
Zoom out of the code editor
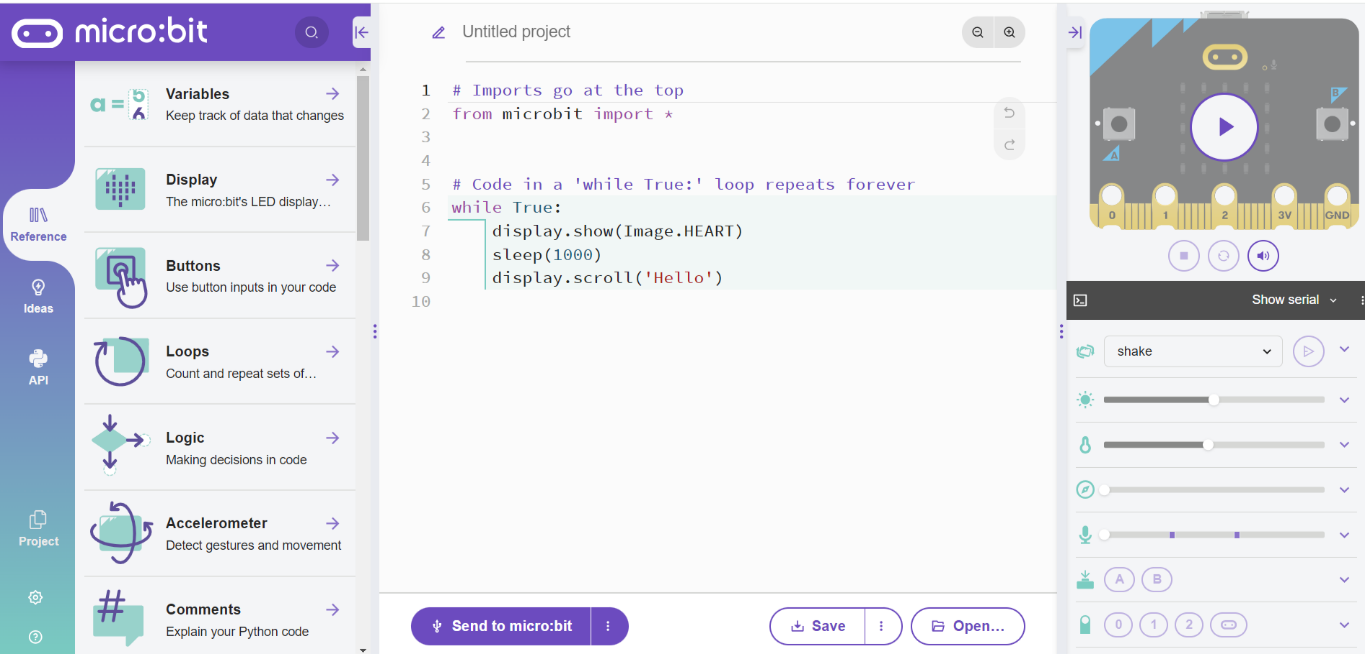tap(977, 33)
